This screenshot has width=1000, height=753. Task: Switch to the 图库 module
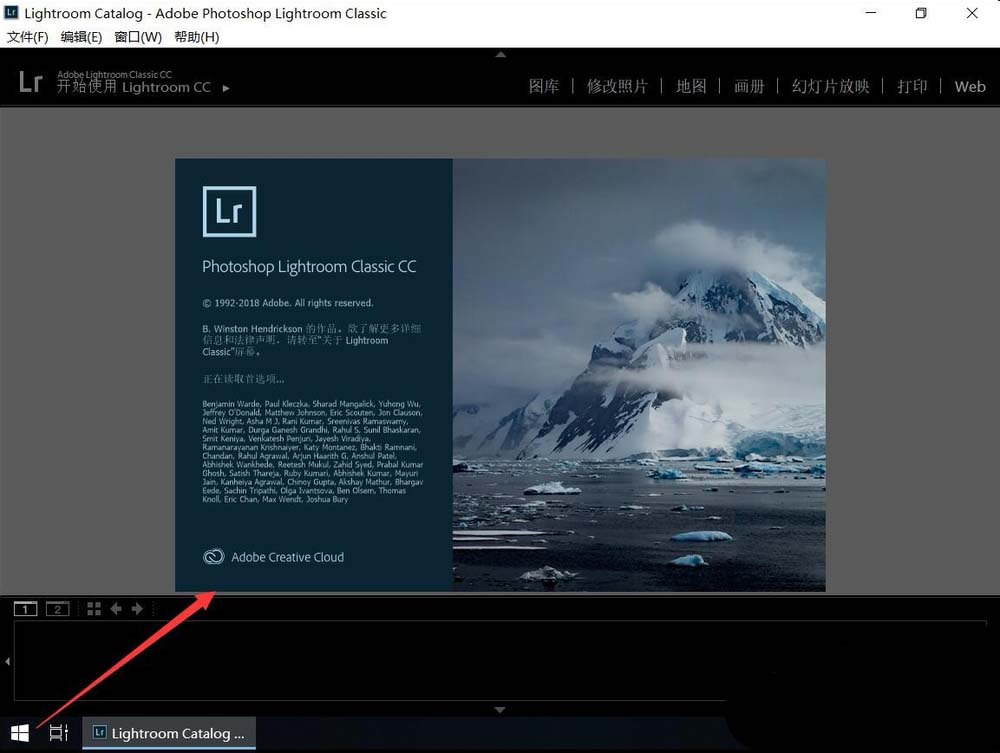tap(543, 86)
